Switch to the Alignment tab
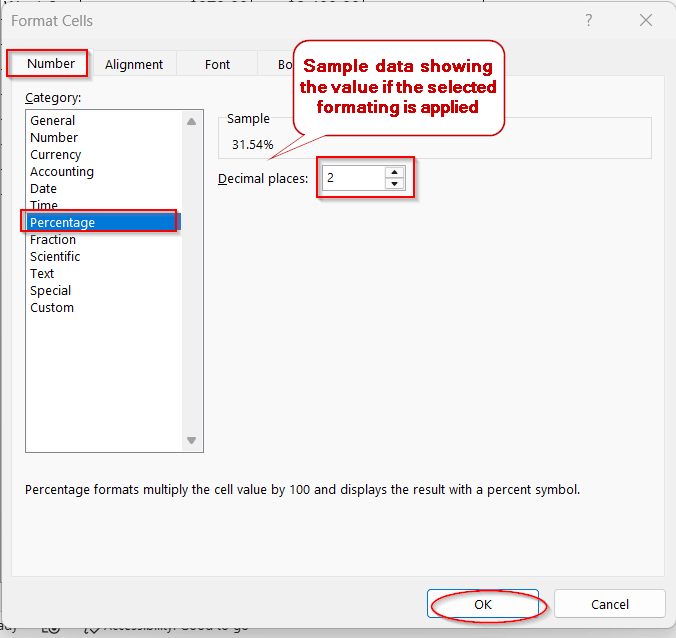676x638 pixels. (x=134, y=64)
